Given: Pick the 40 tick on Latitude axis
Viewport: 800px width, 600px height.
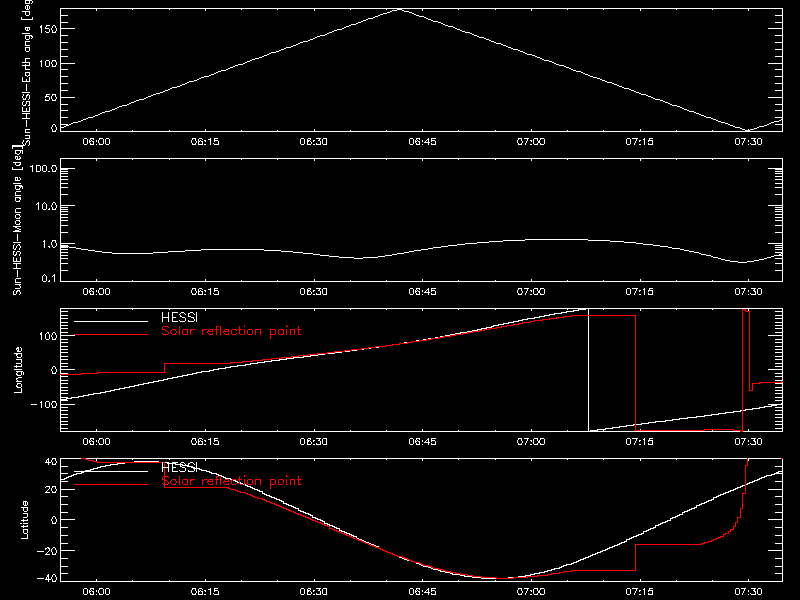Looking at the screenshot, I should click(51, 462).
